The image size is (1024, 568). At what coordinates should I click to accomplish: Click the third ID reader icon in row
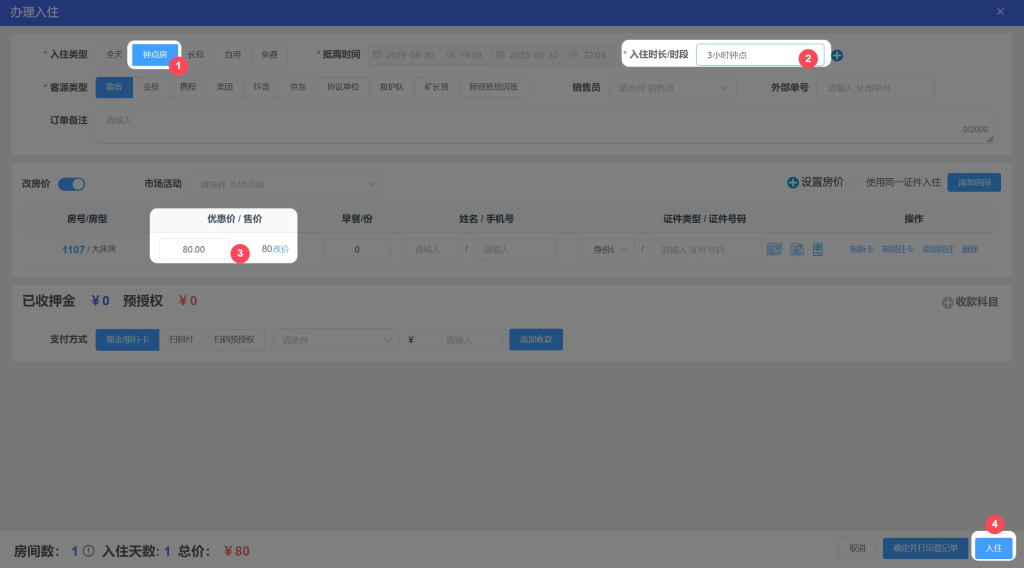coord(817,249)
